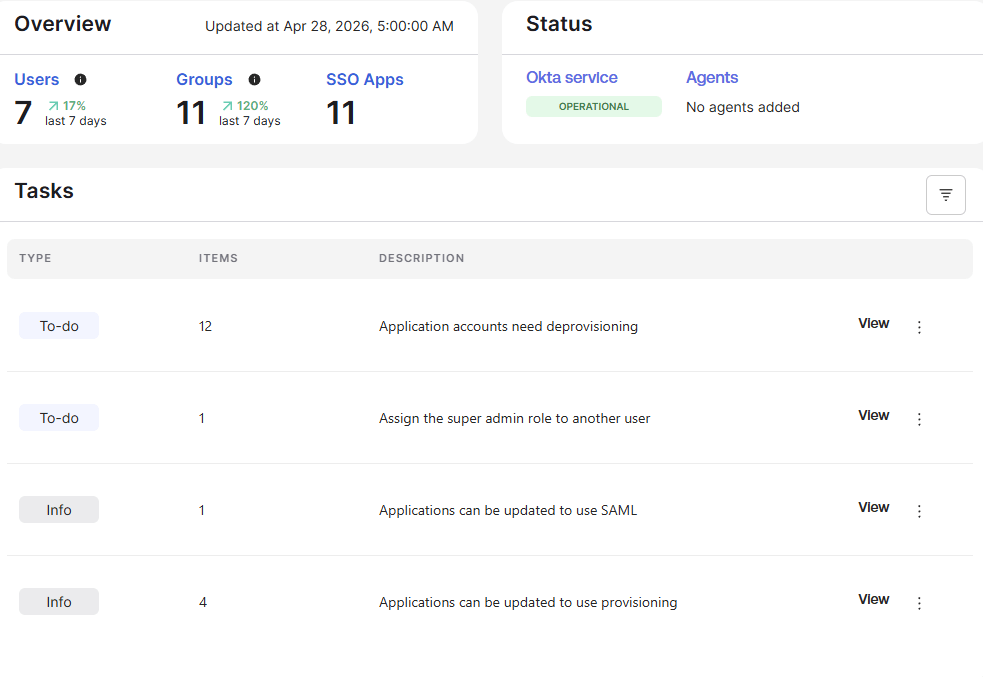The width and height of the screenshot is (983, 677).
Task: Open the Users overview link
Action: point(37,80)
